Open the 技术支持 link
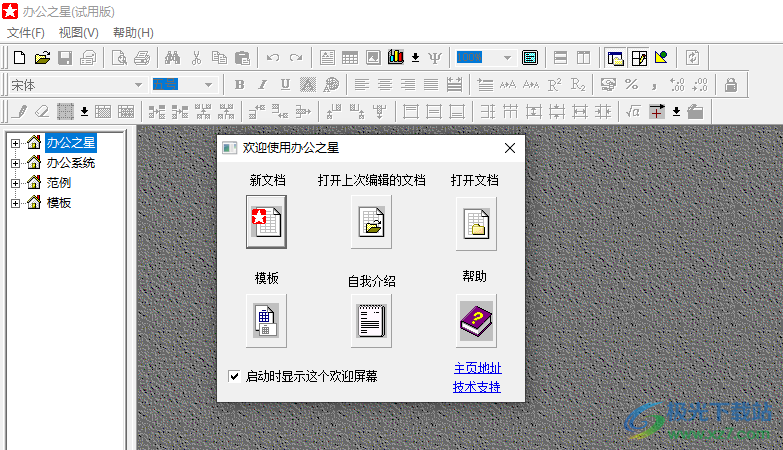 [x=476, y=387]
